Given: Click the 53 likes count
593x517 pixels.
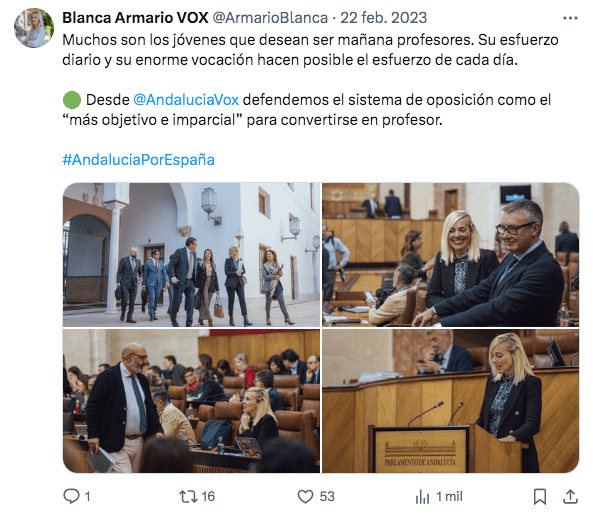Looking at the screenshot, I should click(327, 497).
